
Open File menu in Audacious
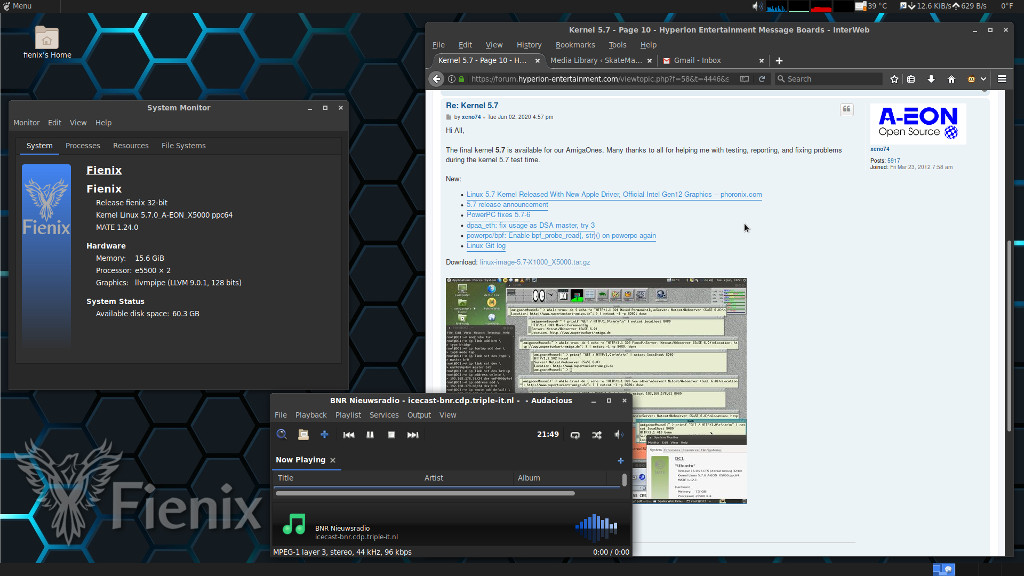280,415
